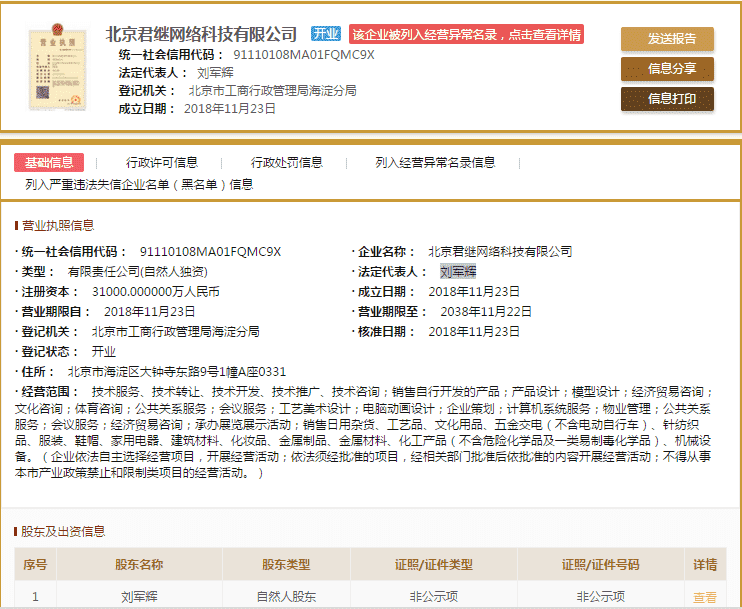Click the 核准日期 date value
Screen dimensions: 742x609
(x=474, y=331)
